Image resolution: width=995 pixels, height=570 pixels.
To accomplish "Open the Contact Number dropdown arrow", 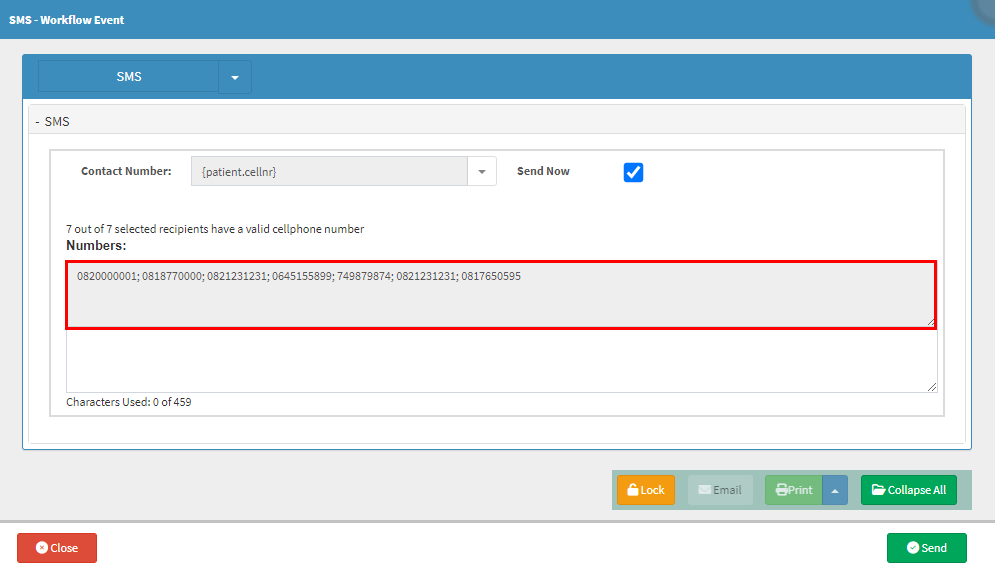I will point(482,171).
